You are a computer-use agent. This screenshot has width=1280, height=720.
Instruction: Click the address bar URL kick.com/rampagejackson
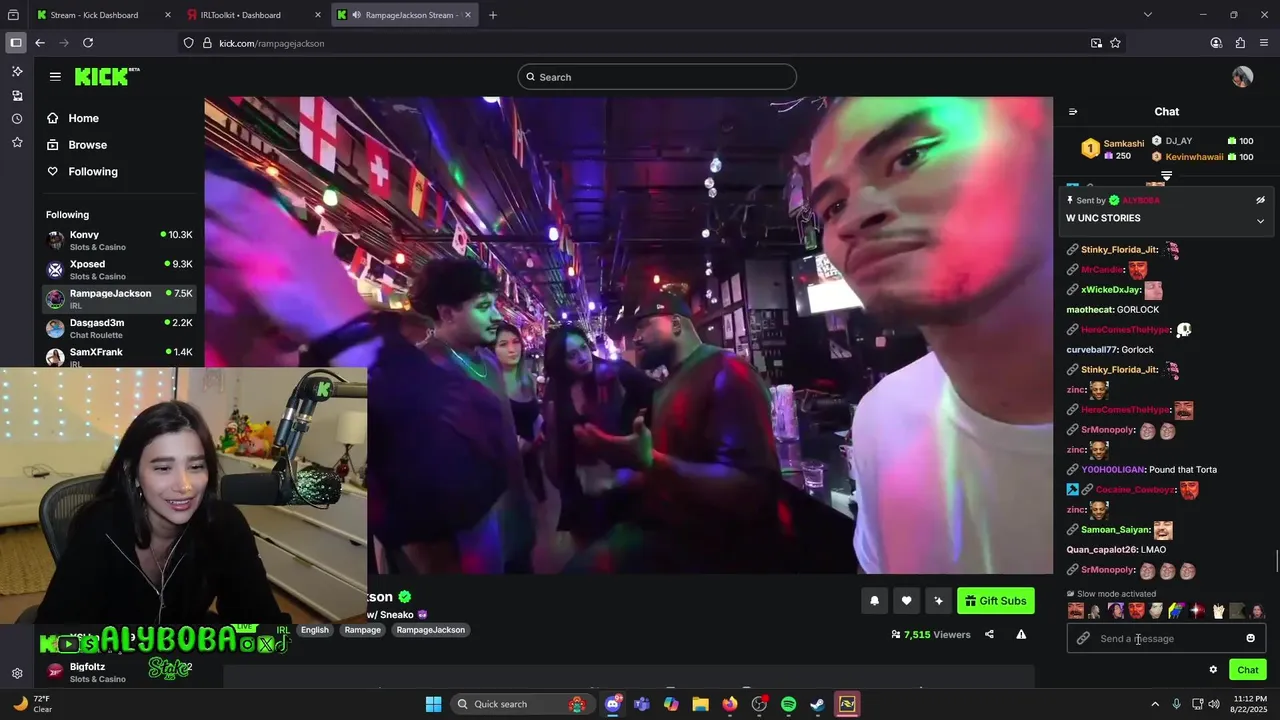tap(272, 43)
